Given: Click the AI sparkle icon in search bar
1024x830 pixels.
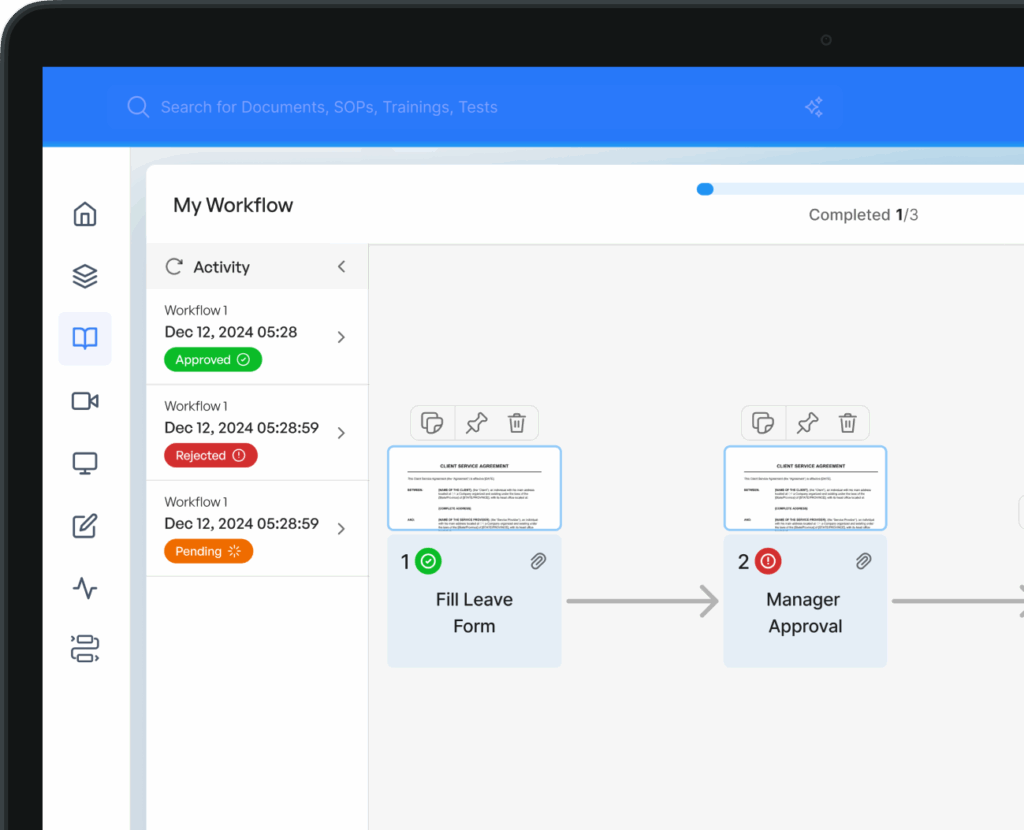Looking at the screenshot, I should [814, 107].
